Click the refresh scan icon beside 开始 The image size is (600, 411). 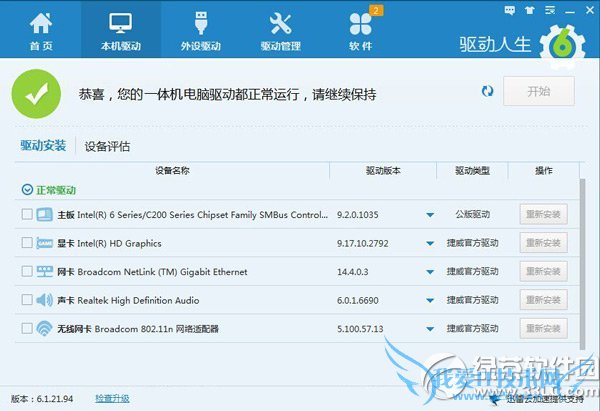[487, 91]
